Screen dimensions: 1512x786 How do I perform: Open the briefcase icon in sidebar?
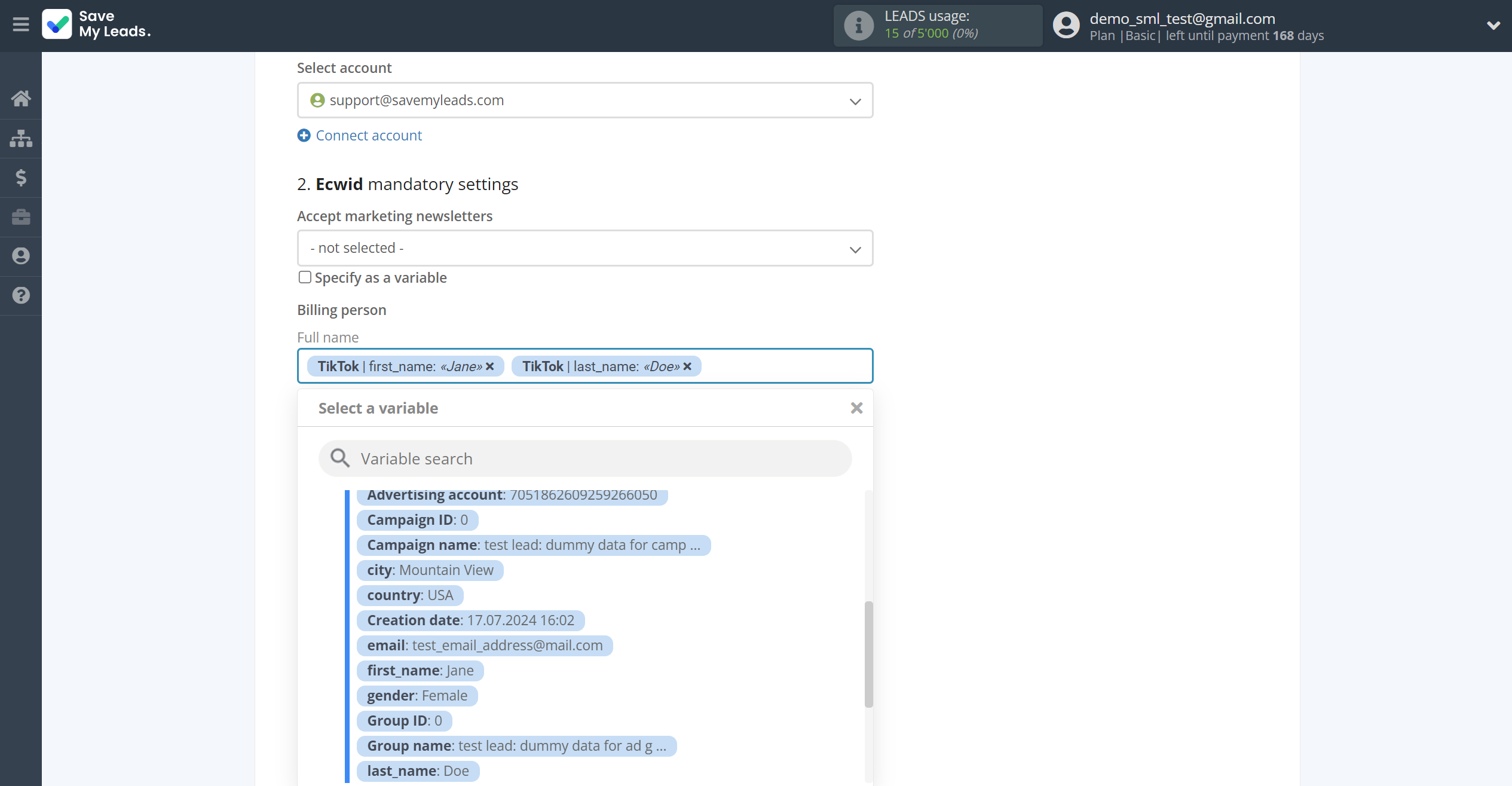coord(21,216)
